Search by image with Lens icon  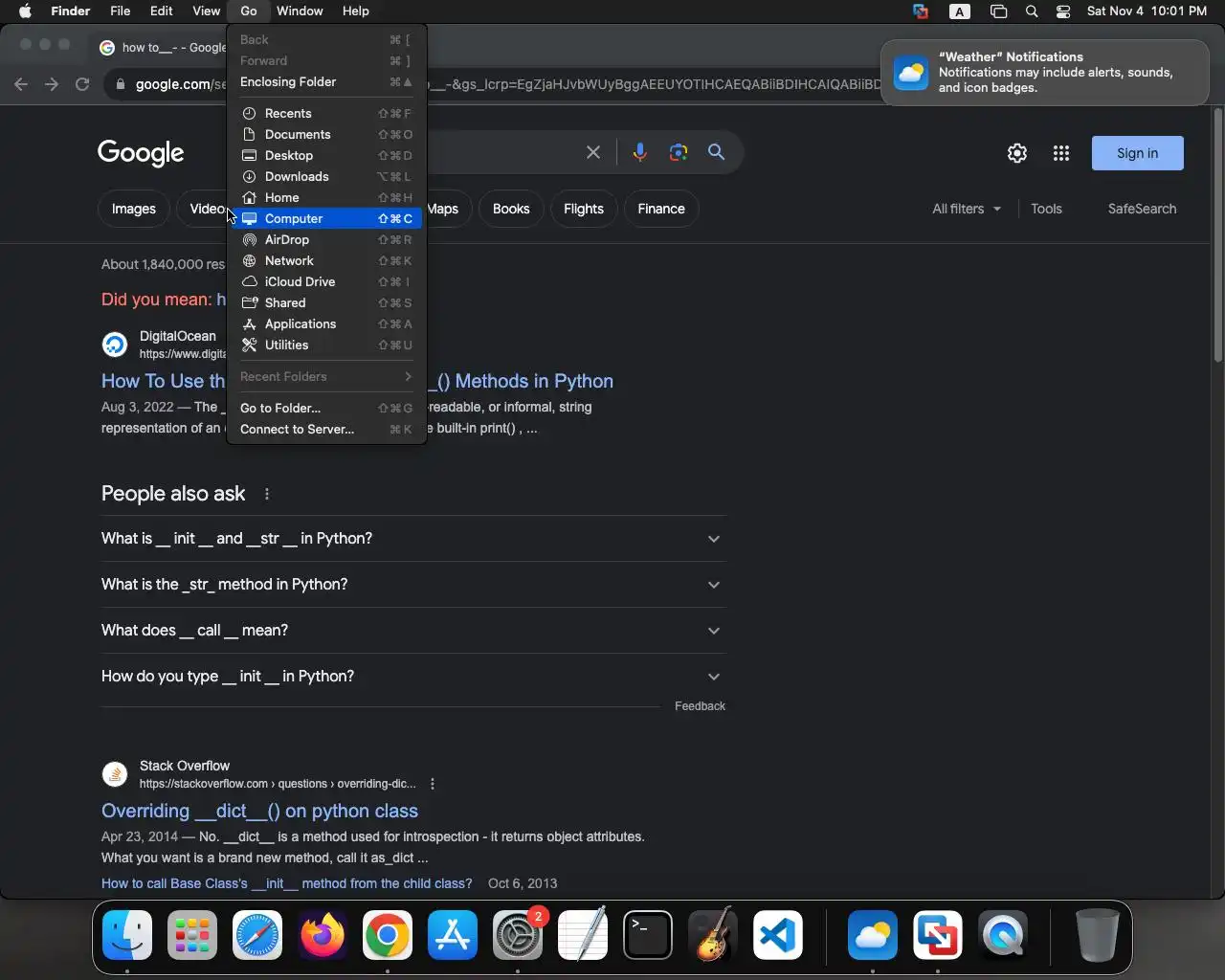coord(679,152)
